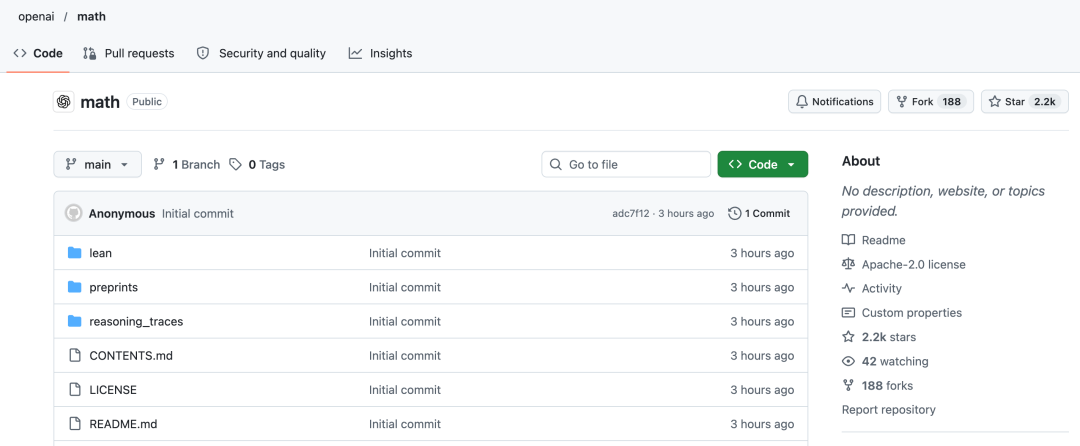Click the Report repository link
The height and width of the screenshot is (446, 1080).
point(889,410)
